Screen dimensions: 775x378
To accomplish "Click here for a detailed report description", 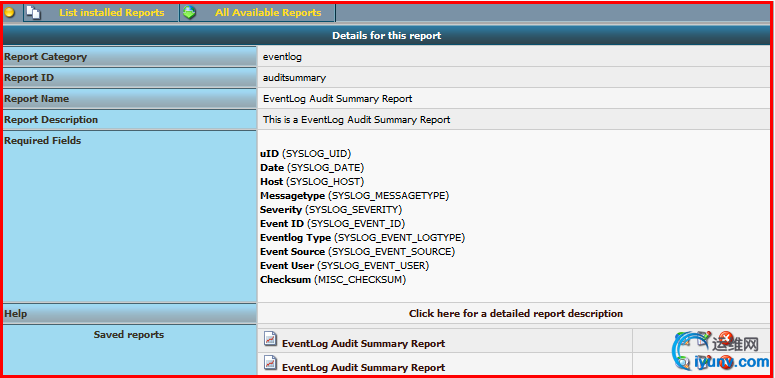I will 516,313.
